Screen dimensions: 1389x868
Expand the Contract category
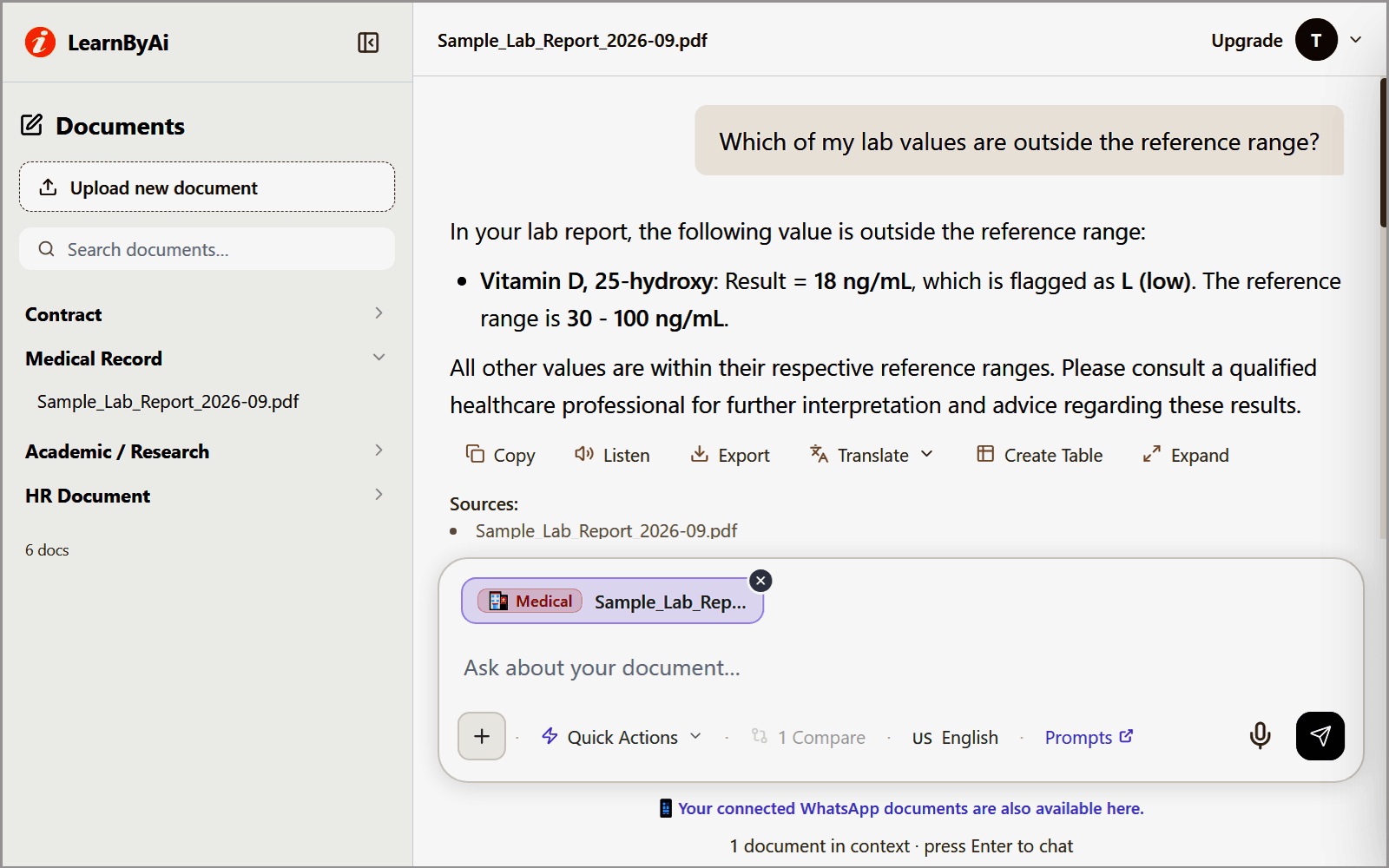point(207,314)
